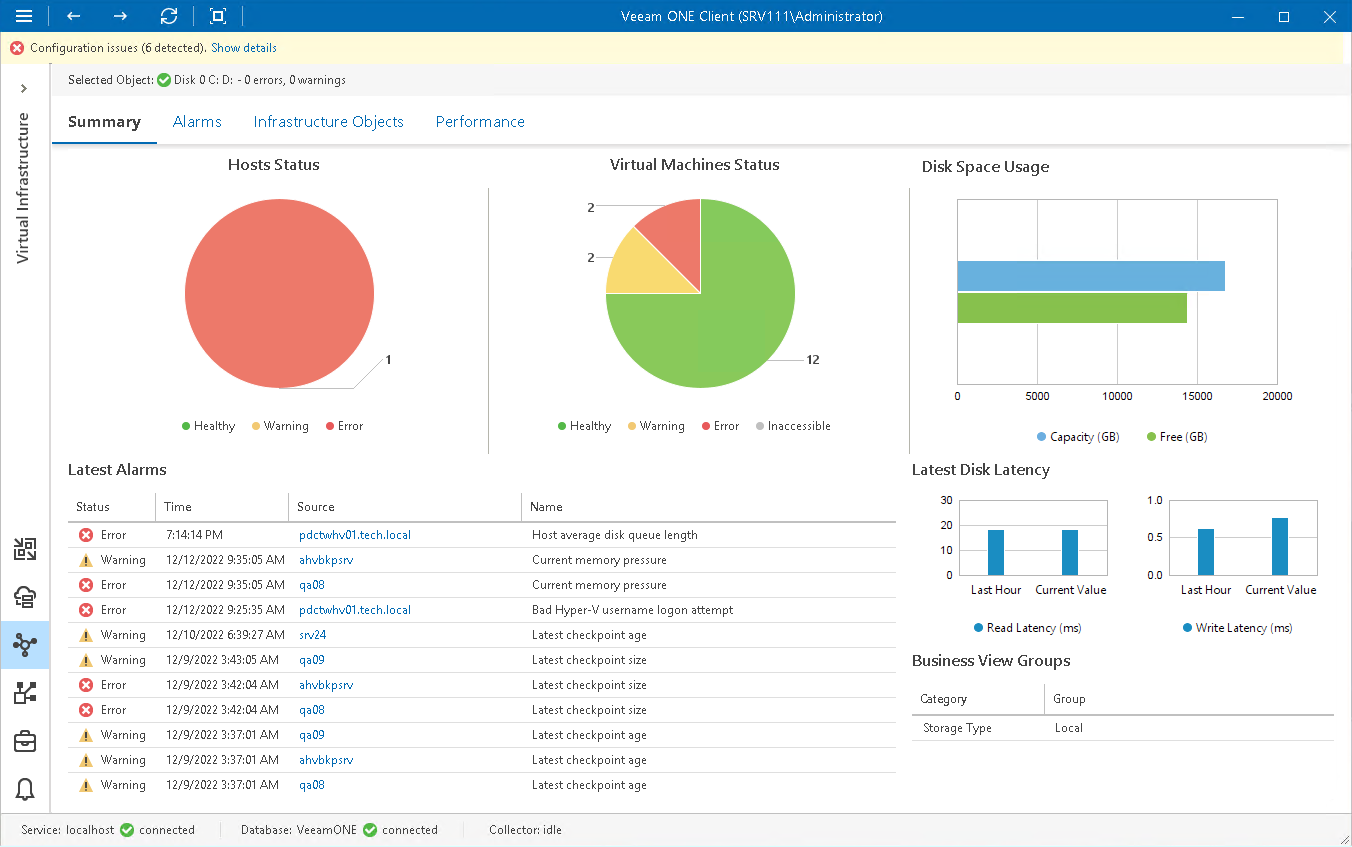Click Show details for configuration issues
The height and width of the screenshot is (847, 1352).
(x=243, y=47)
